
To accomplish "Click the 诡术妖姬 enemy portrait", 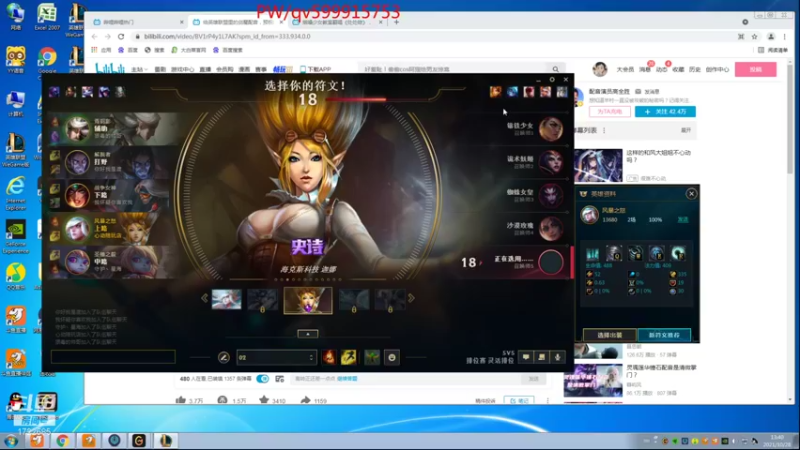I will pyautogui.click(x=551, y=162).
